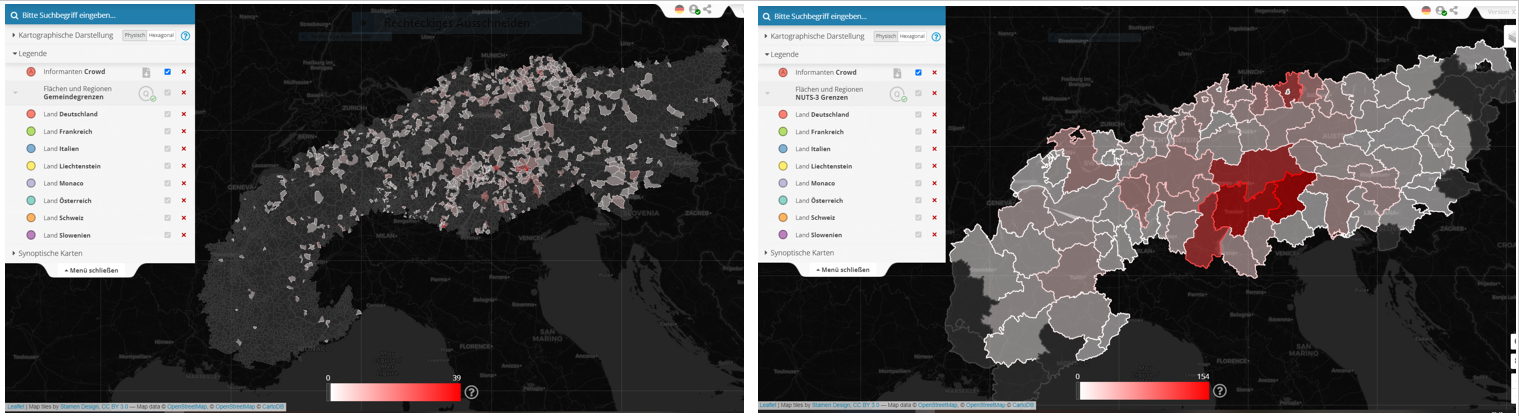Image resolution: width=1519 pixels, height=416 pixels.
Task: Click the Gemeindegrenzen region selector icon
Action: 147,94
